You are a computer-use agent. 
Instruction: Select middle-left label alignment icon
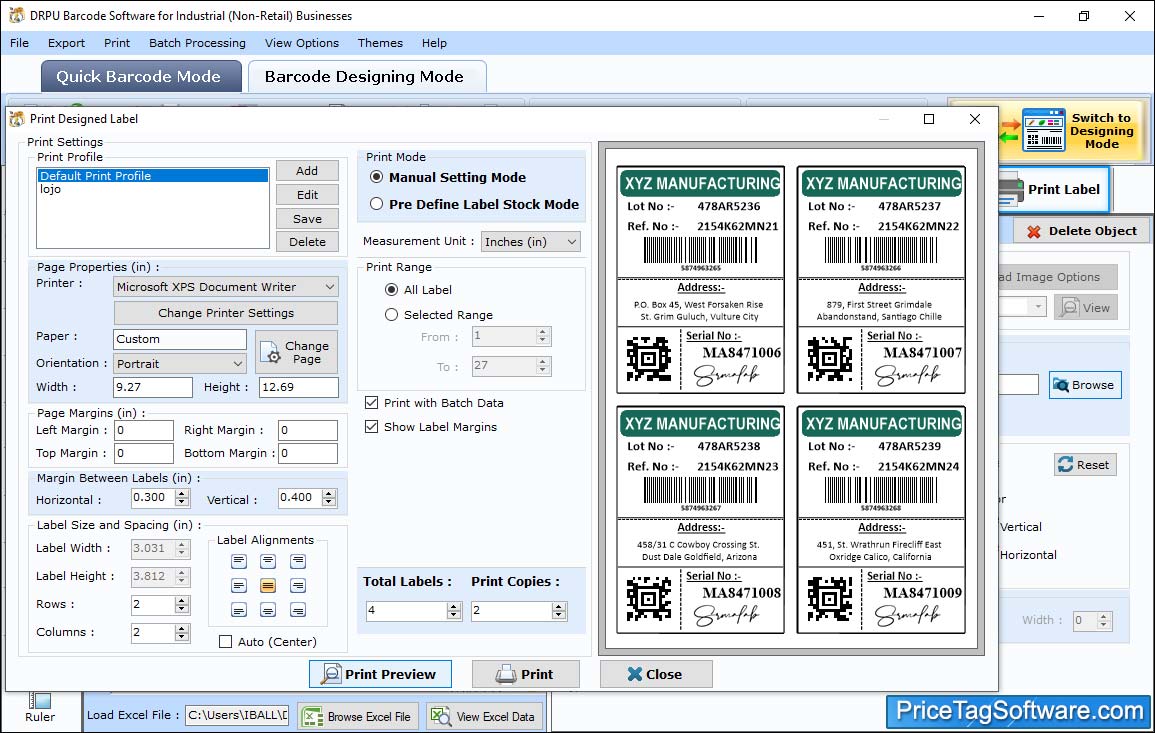click(x=239, y=586)
